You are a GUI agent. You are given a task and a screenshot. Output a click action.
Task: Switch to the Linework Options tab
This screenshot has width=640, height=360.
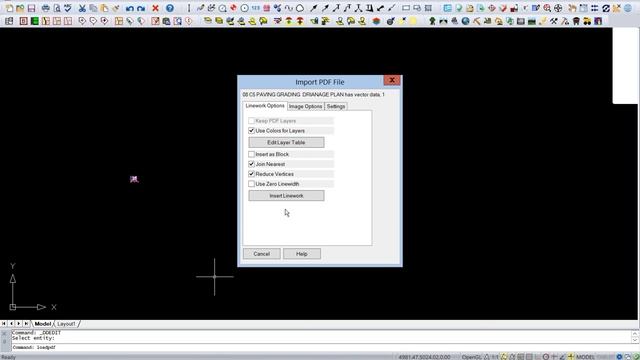click(265, 106)
